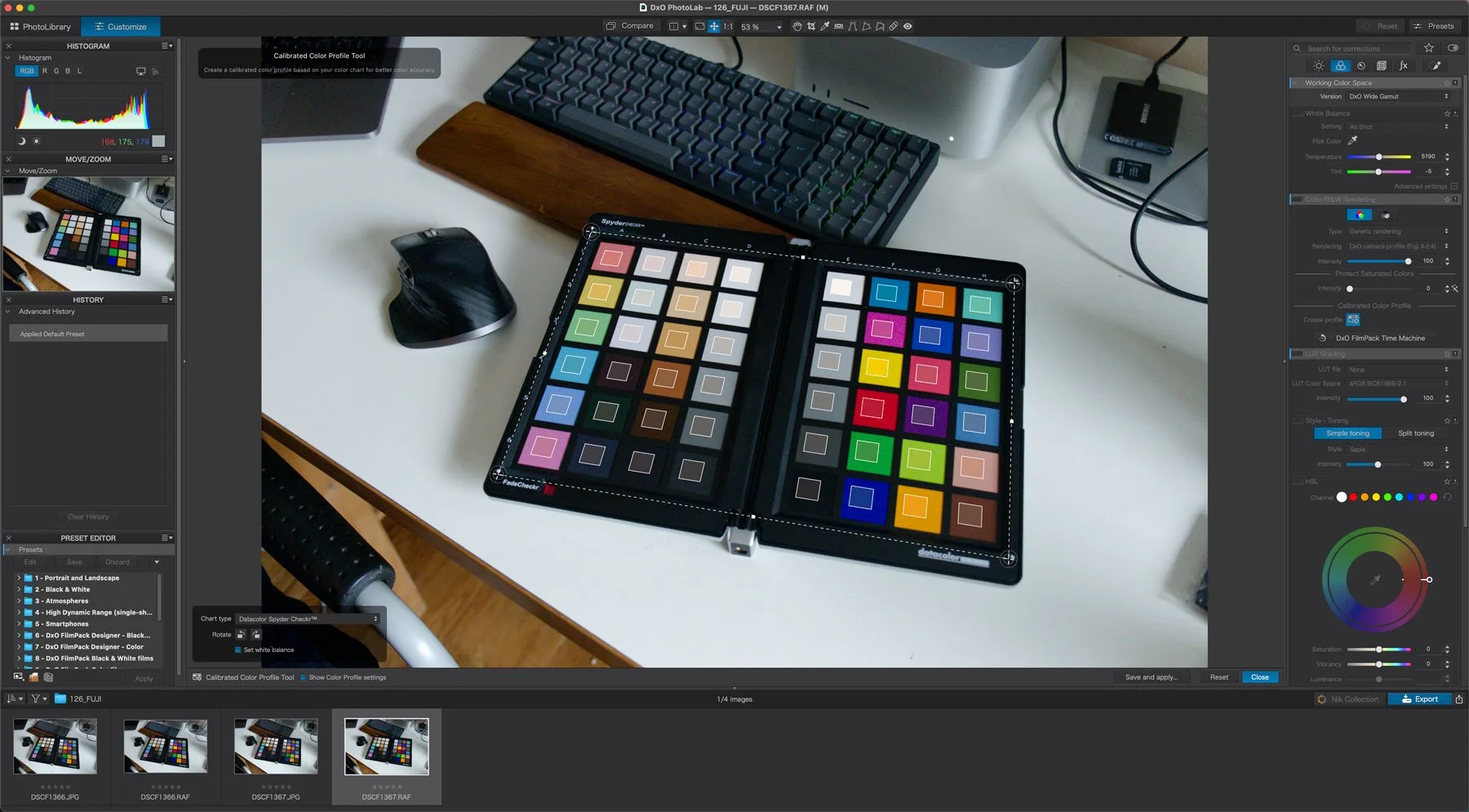1469x812 pixels.
Task: Open the Geometry corrections tab icon
Action: [x=1382, y=66]
